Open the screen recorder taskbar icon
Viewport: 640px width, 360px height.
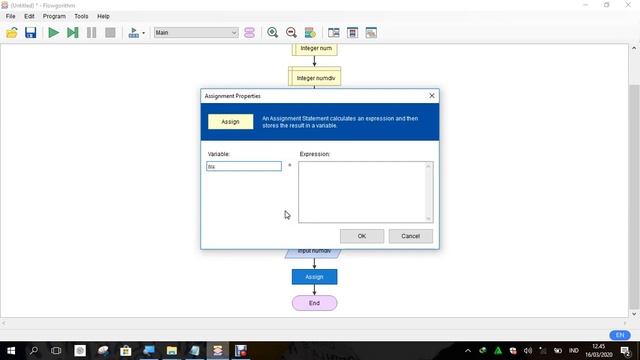coord(241,351)
